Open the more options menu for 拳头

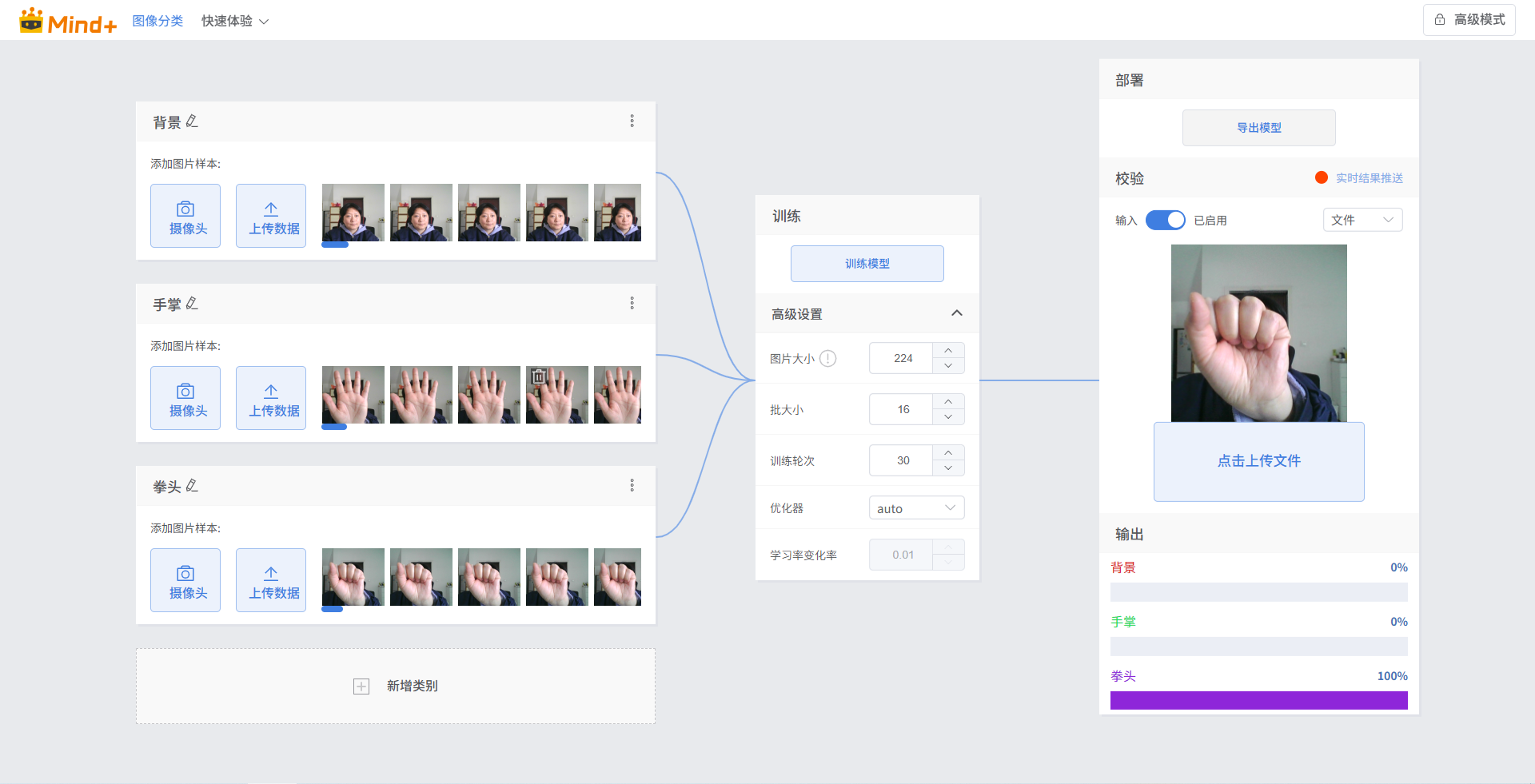[x=632, y=485]
